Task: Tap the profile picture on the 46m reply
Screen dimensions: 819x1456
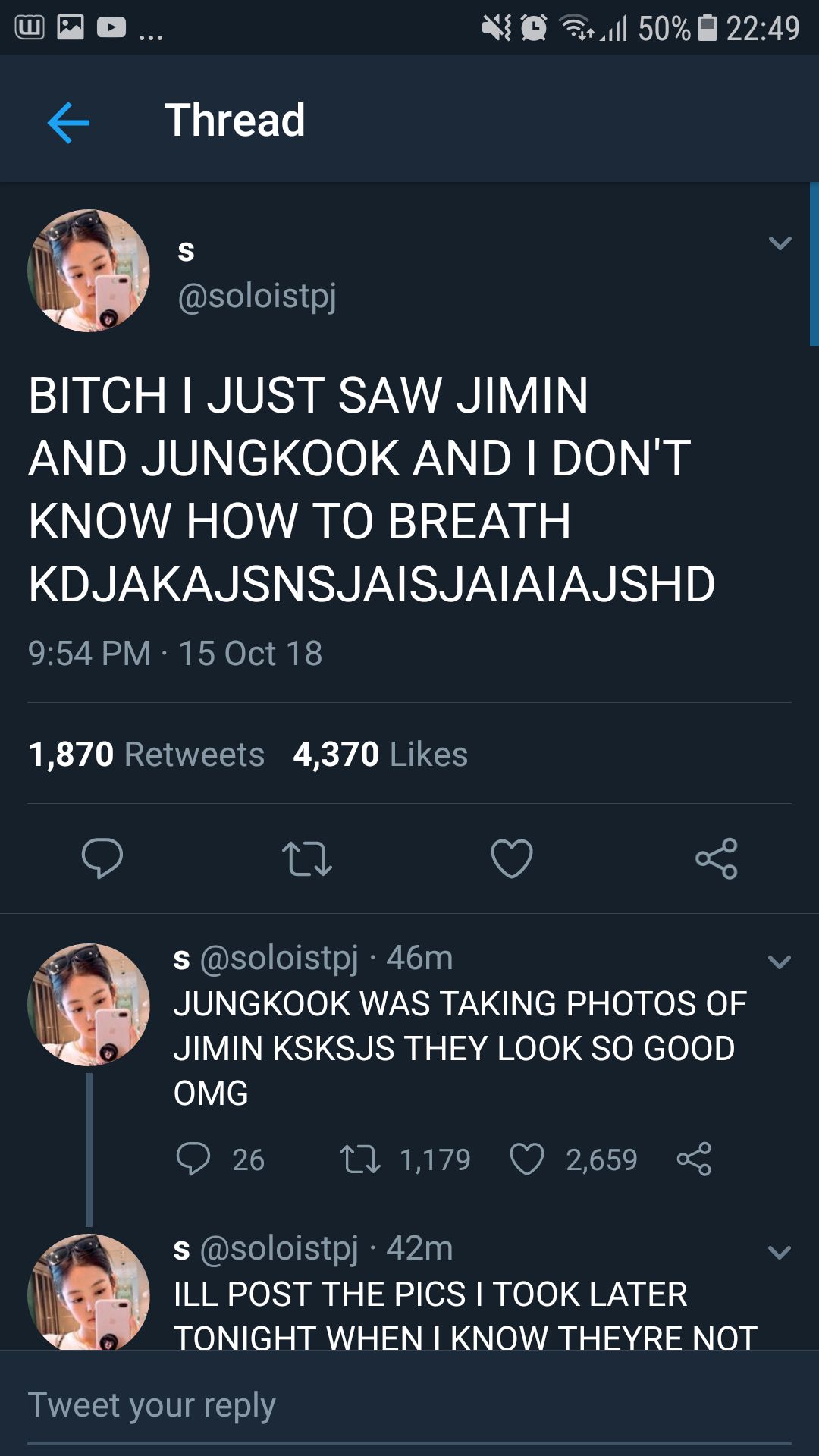Action: (x=89, y=1005)
